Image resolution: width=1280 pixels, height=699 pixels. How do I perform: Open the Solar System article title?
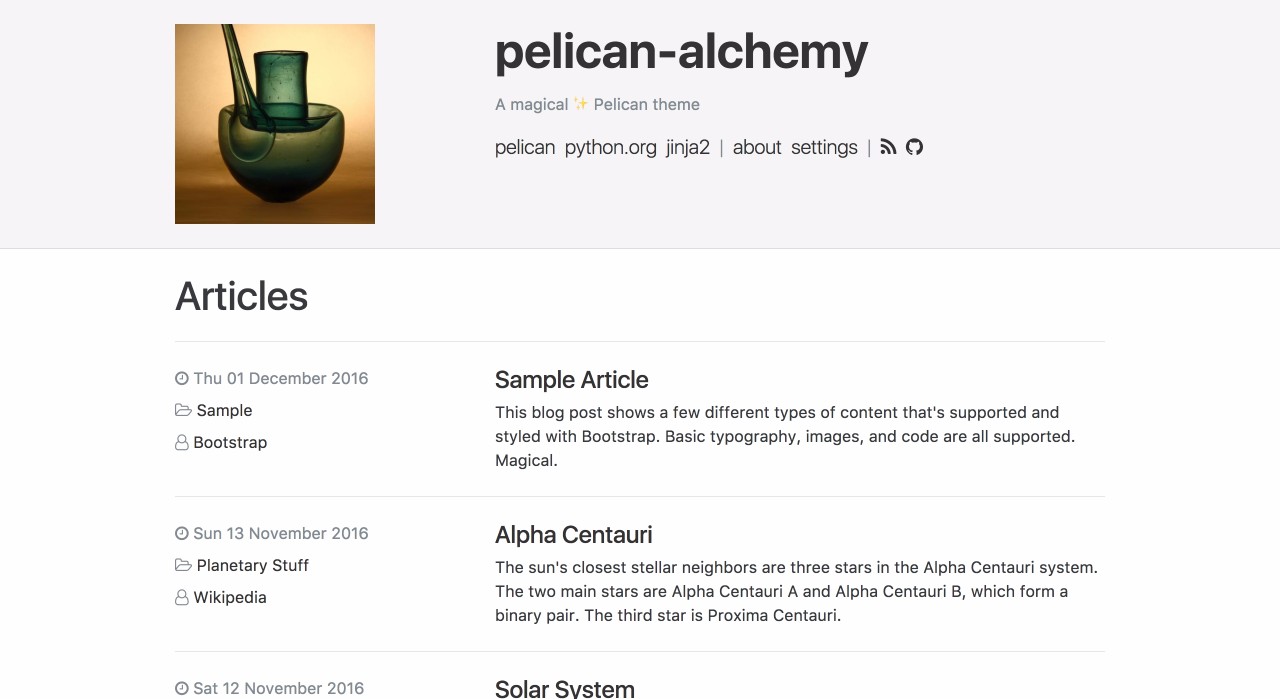(x=564, y=688)
